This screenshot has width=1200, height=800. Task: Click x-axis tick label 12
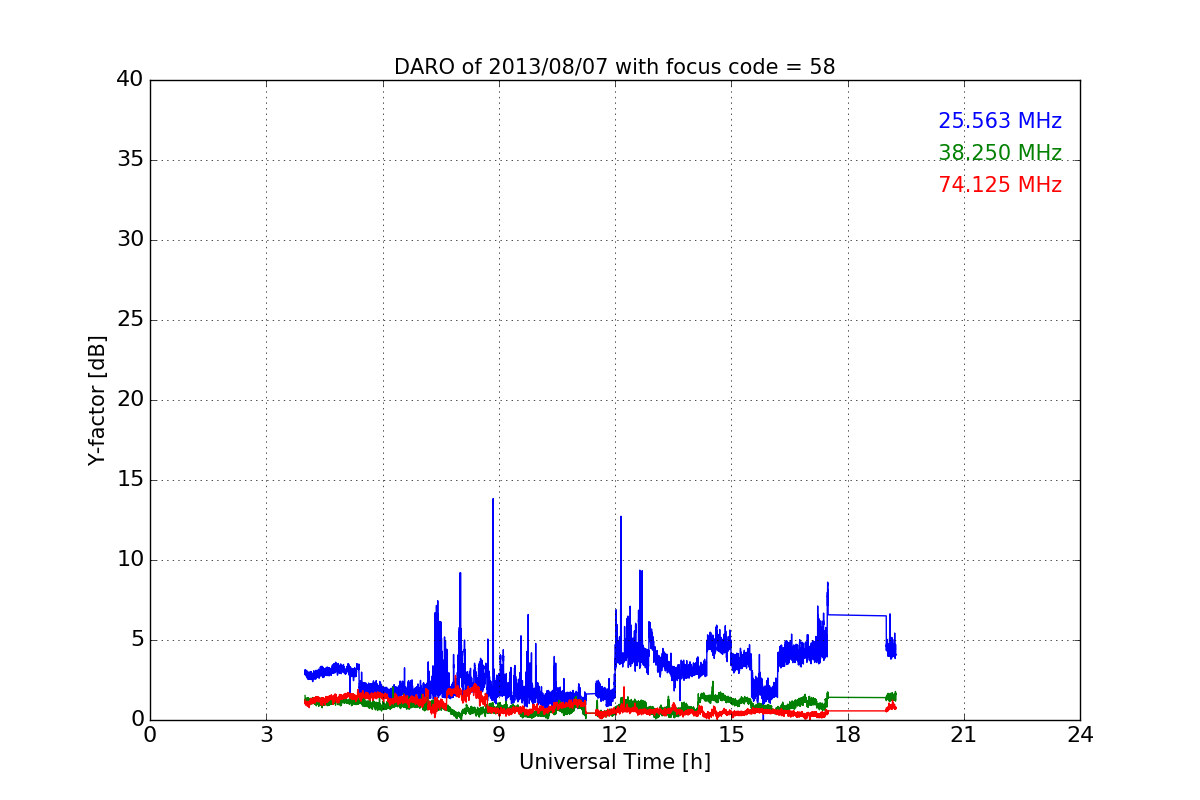(615, 735)
